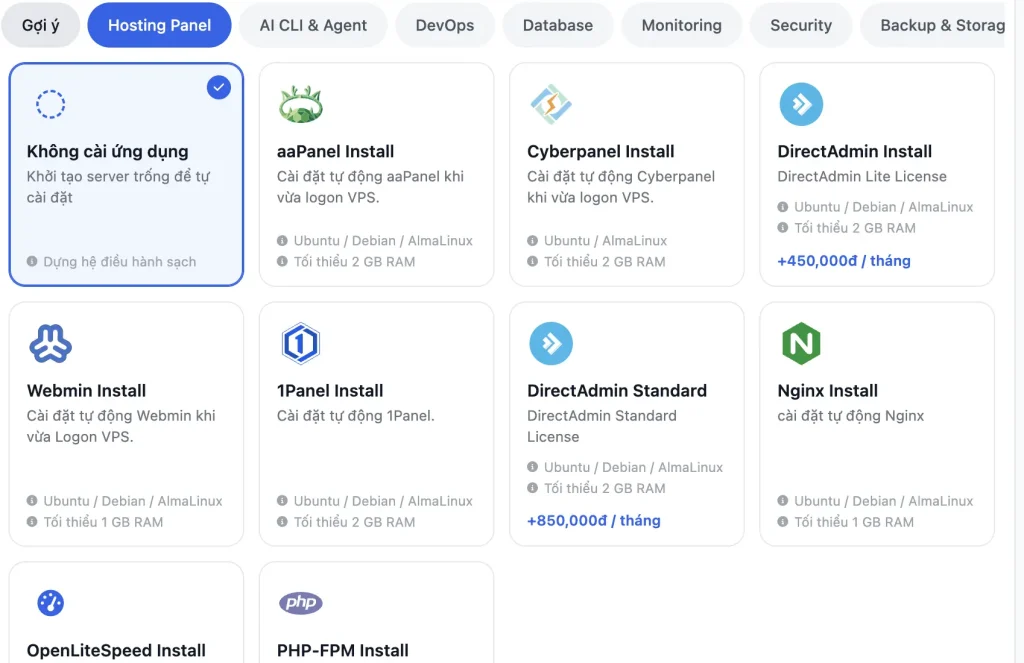Choose the 1Panel Install title
Viewport: 1024px width, 663px height.
(330, 391)
